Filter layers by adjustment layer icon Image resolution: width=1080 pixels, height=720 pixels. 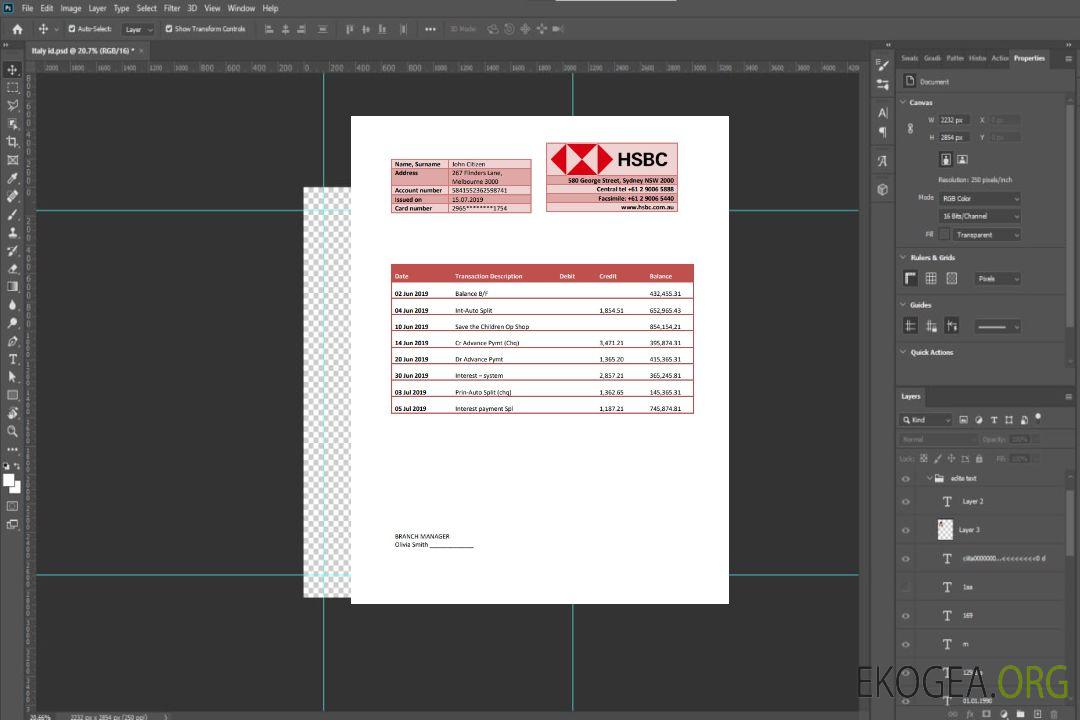pyautogui.click(x=979, y=420)
